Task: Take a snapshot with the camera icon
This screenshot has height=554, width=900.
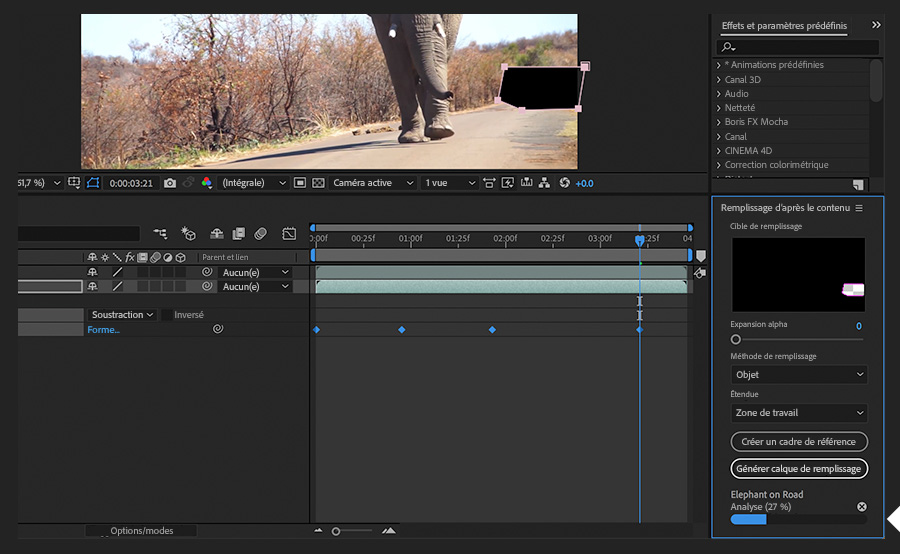Action: (170, 183)
